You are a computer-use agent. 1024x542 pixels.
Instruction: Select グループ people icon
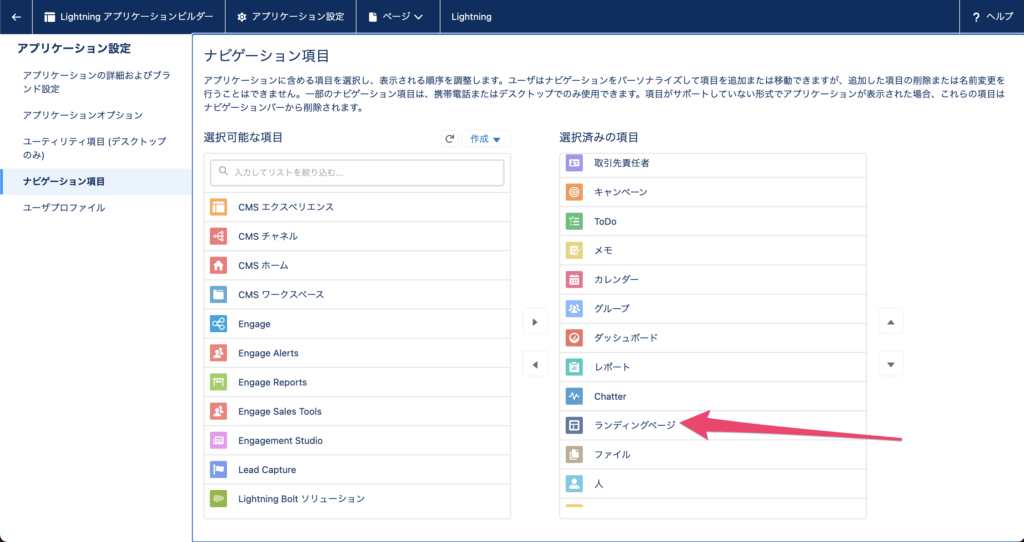coord(574,308)
